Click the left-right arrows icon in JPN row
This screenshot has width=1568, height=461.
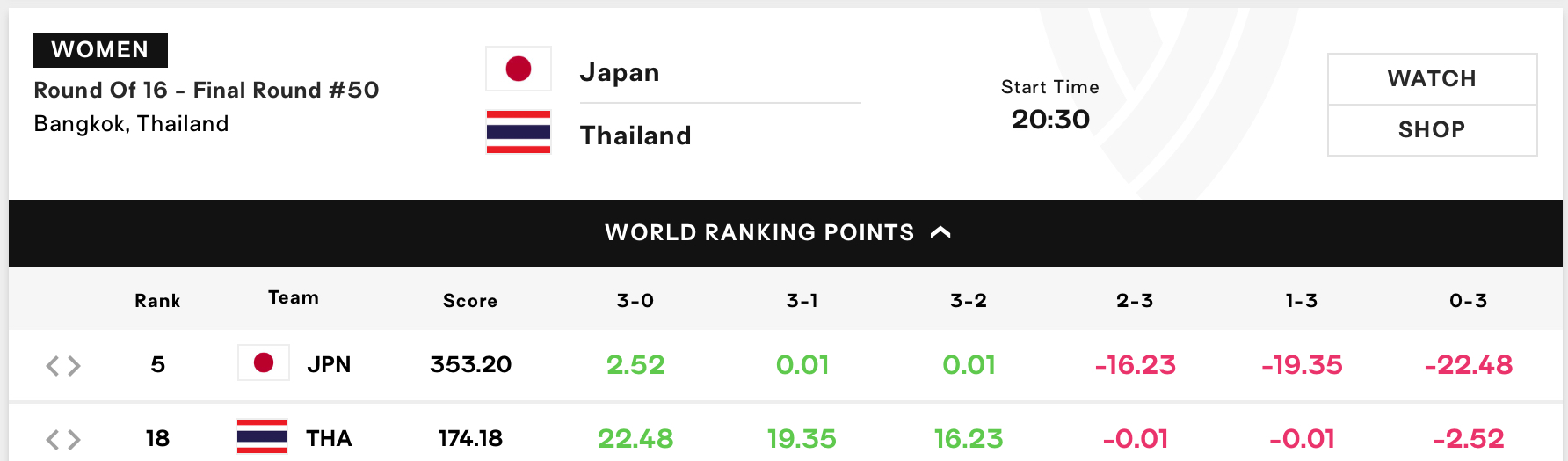(x=63, y=366)
